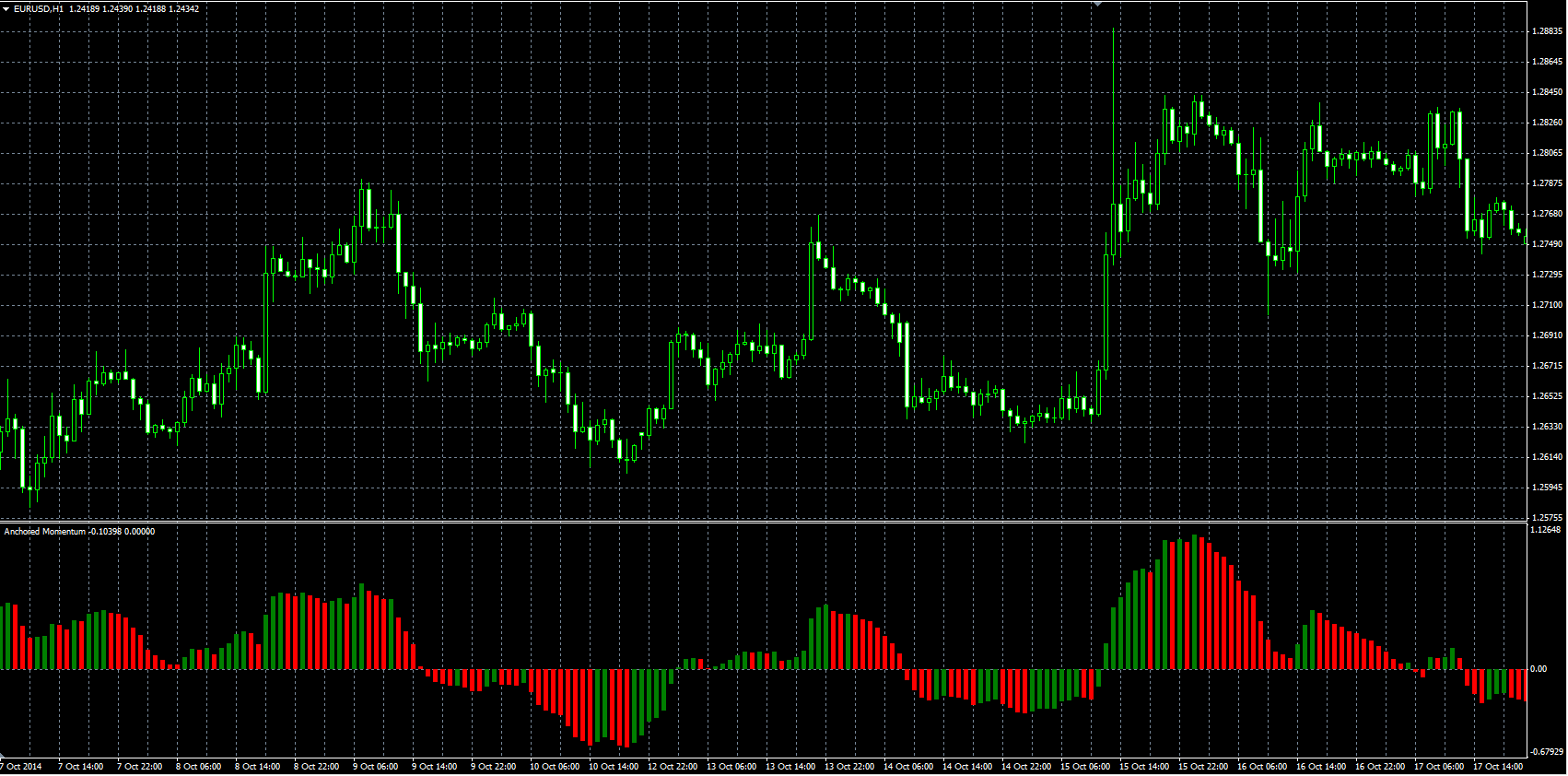1568x776 pixels.
Task: Click the 16 Oct 14:00 time label
Action: coord(1321,767)
